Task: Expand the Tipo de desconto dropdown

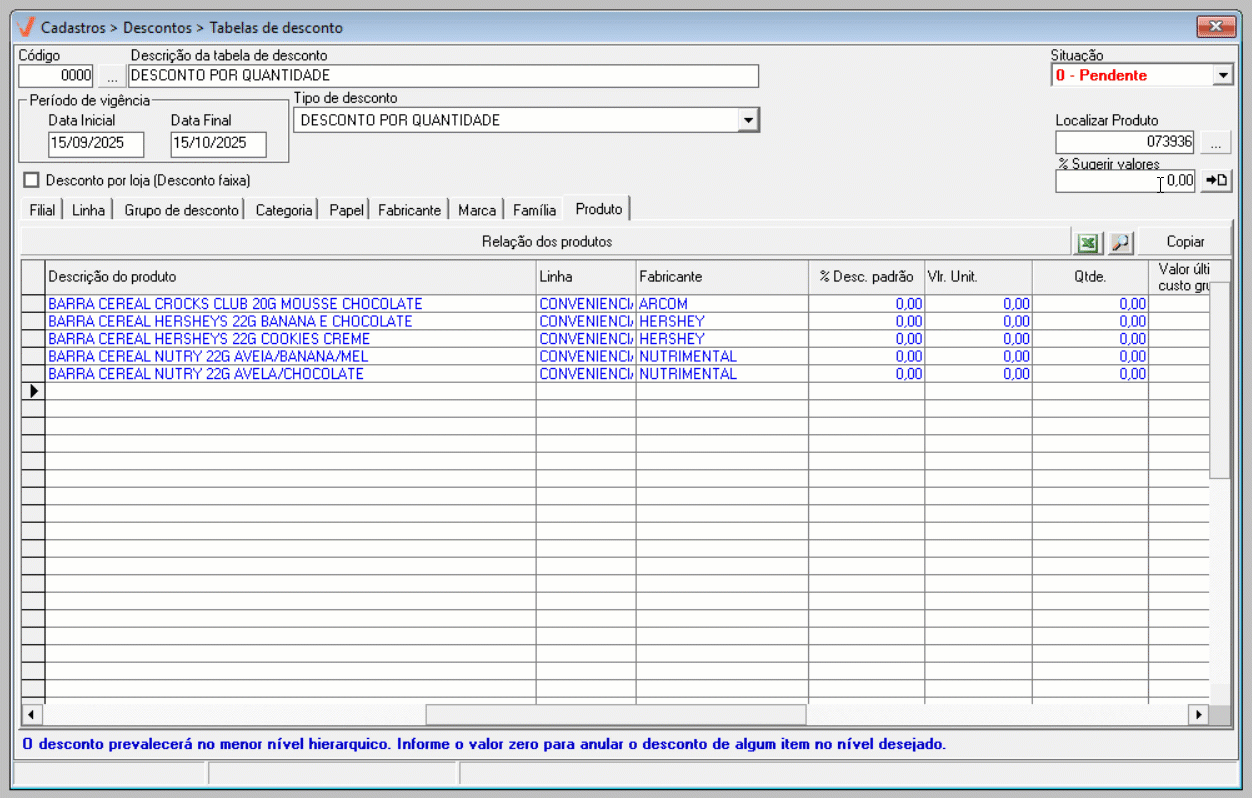Action: tap(748, 120)
